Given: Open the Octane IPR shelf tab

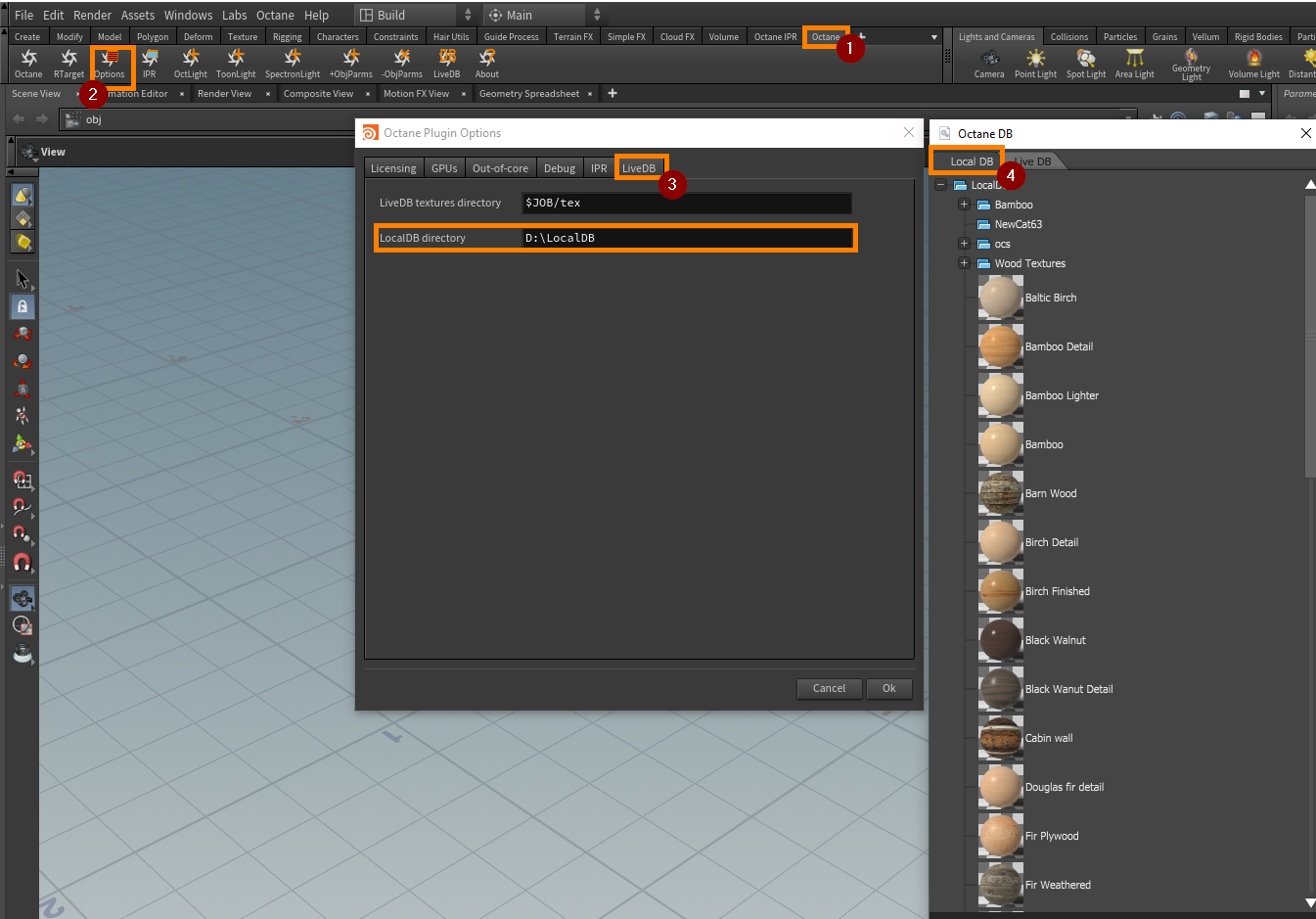Looking at the screenshot, I should pyautogui.click(x=775, y=37).
